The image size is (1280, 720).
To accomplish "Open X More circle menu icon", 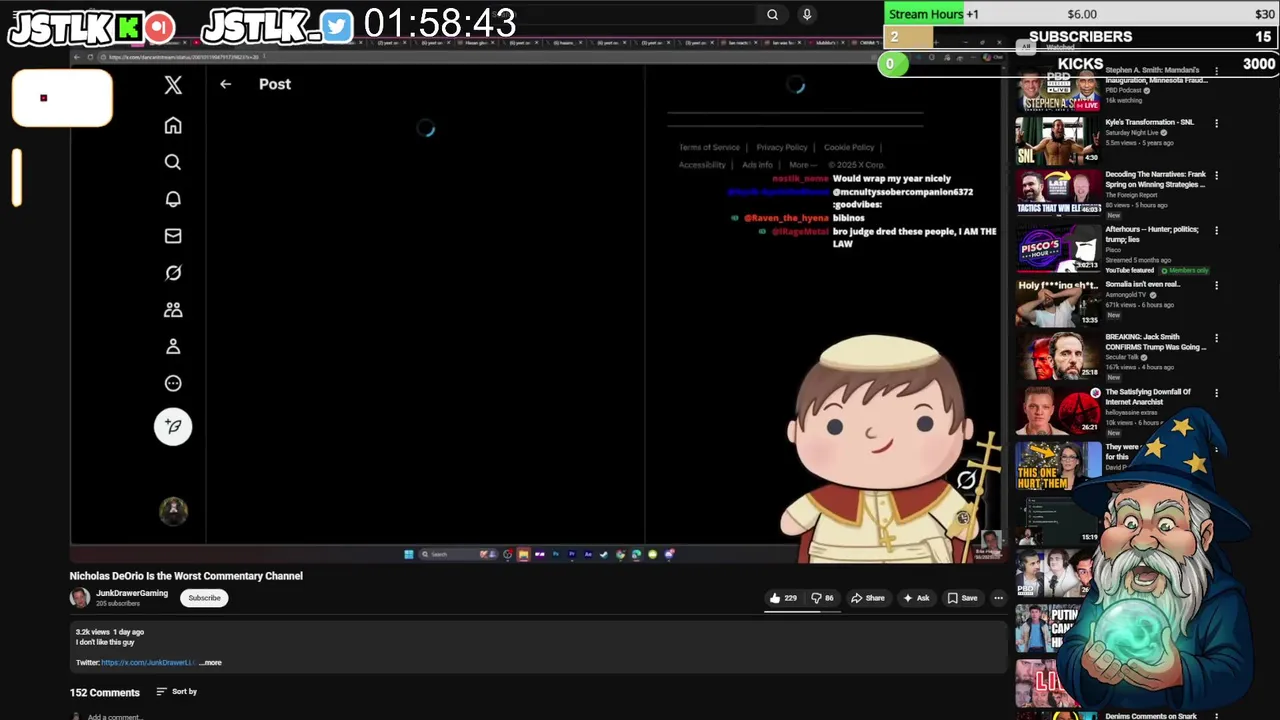I will point(173,383).
